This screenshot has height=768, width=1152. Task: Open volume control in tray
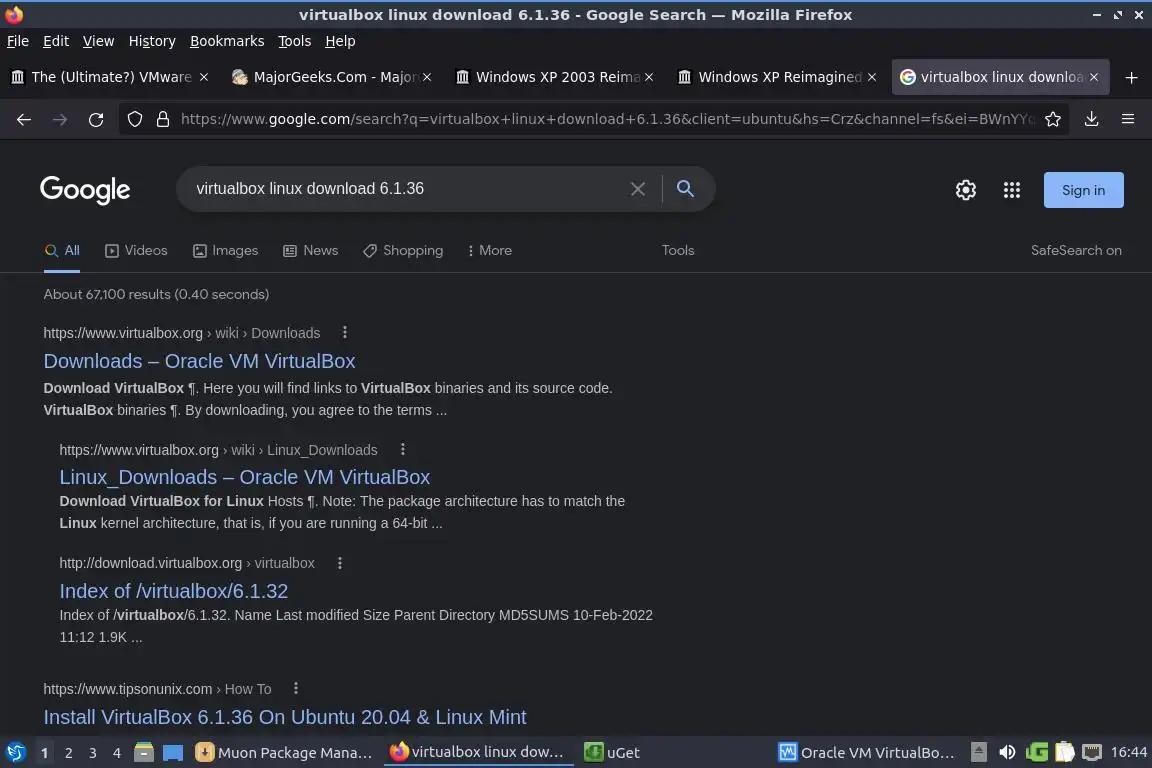(1007, 753)
